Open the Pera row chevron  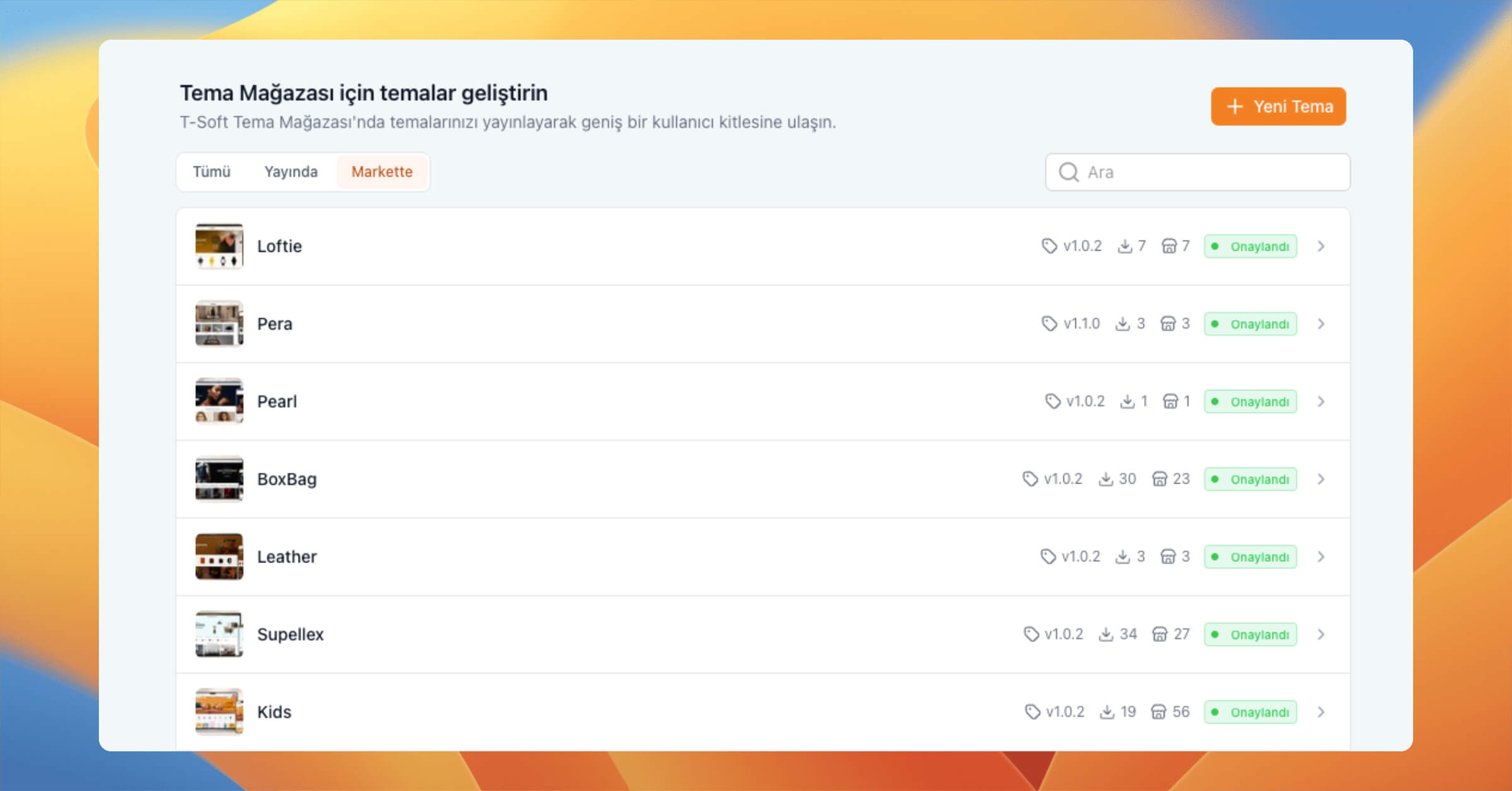pyautogui.click(x=1321, y=324)
